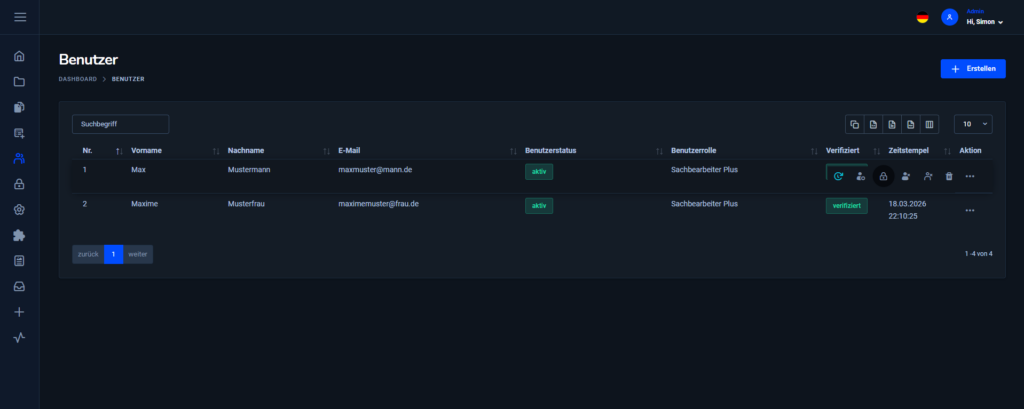Open the checklist icon in sidebar
The image size is (1024, 409).
19,261
